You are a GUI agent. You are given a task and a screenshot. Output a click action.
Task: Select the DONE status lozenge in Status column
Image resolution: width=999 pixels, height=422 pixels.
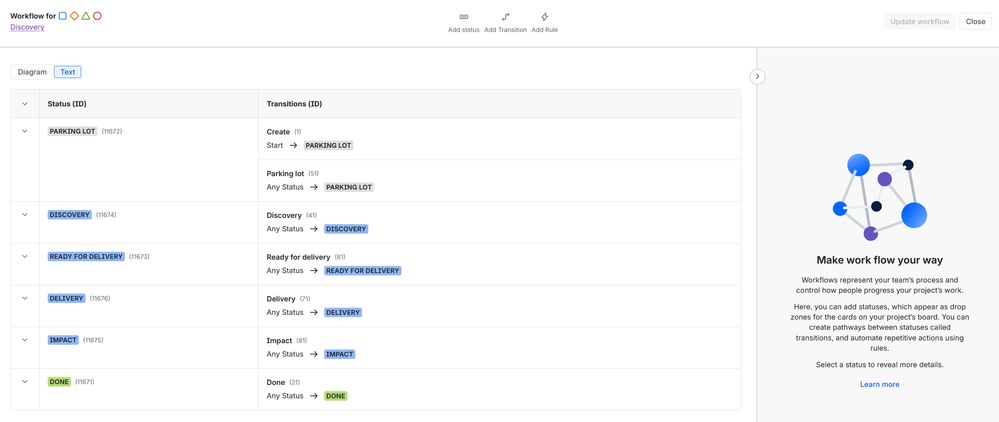pyautogui.click(x=59, y=382)
